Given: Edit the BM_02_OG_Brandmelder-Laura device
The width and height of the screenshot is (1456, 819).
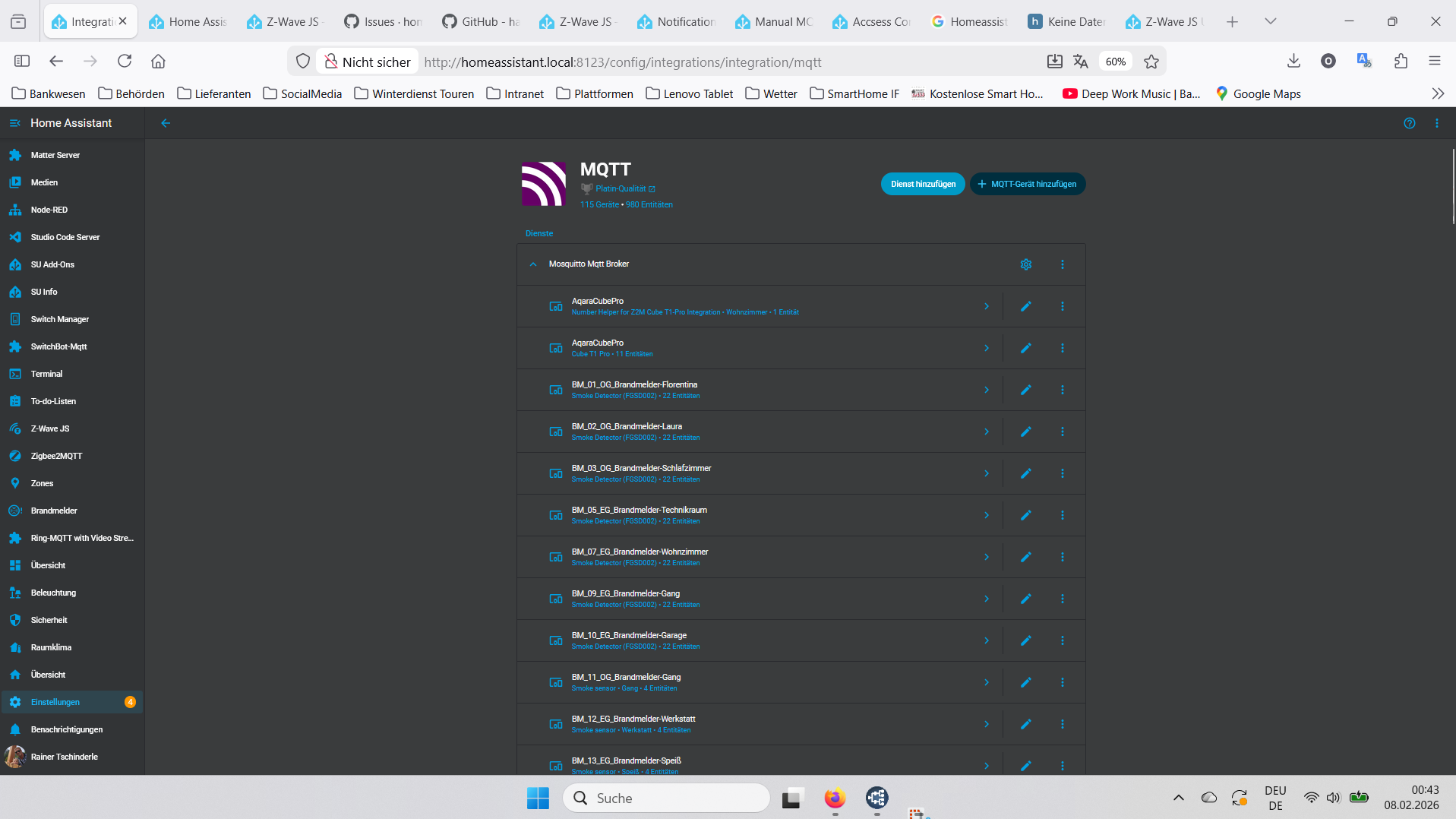Looking at the screenshot, I should [x=1026, y=432].
